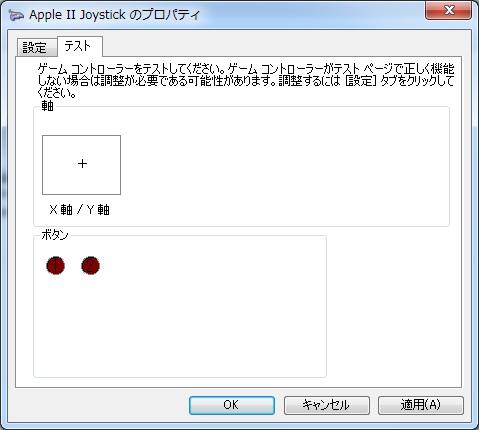Click the 適用(A) button
Viewport: 479px width, 430px height.
(x=421, y=405)
